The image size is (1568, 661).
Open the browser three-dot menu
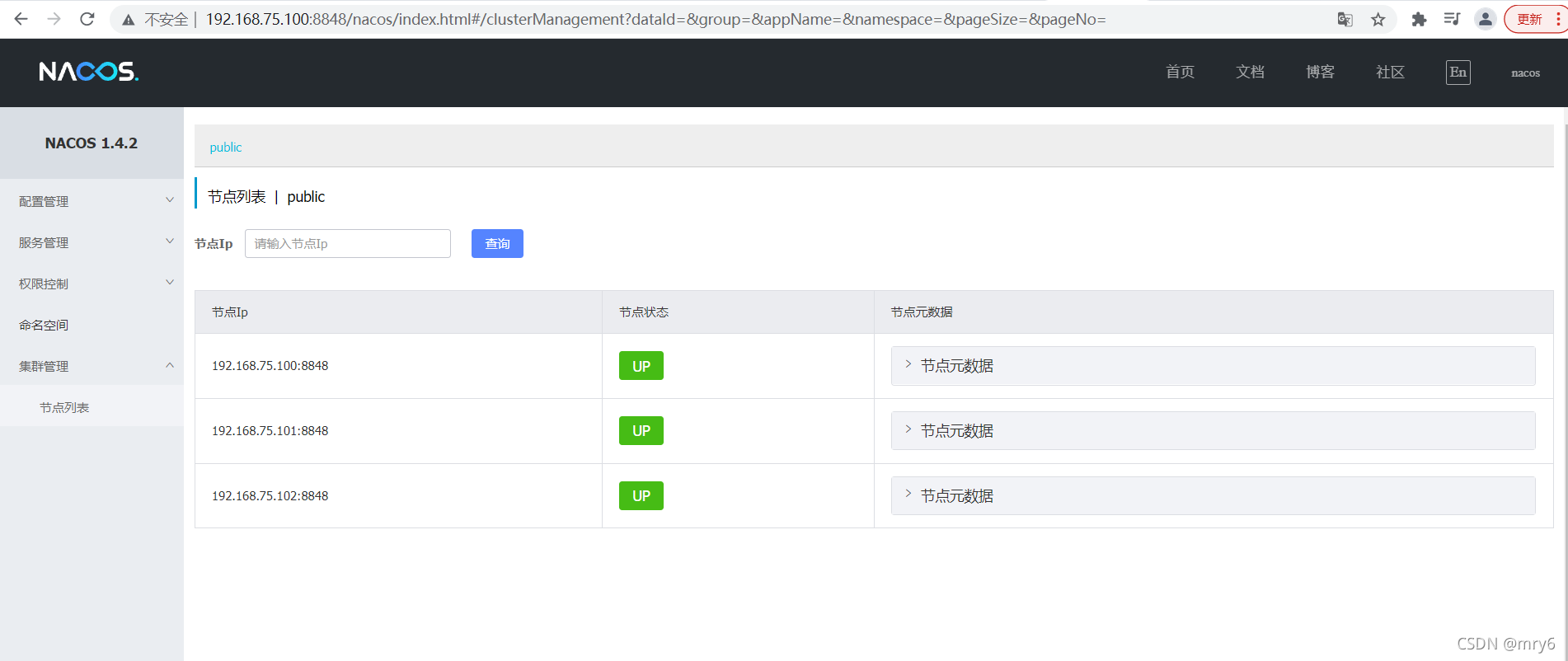(x=1558, y=19)
